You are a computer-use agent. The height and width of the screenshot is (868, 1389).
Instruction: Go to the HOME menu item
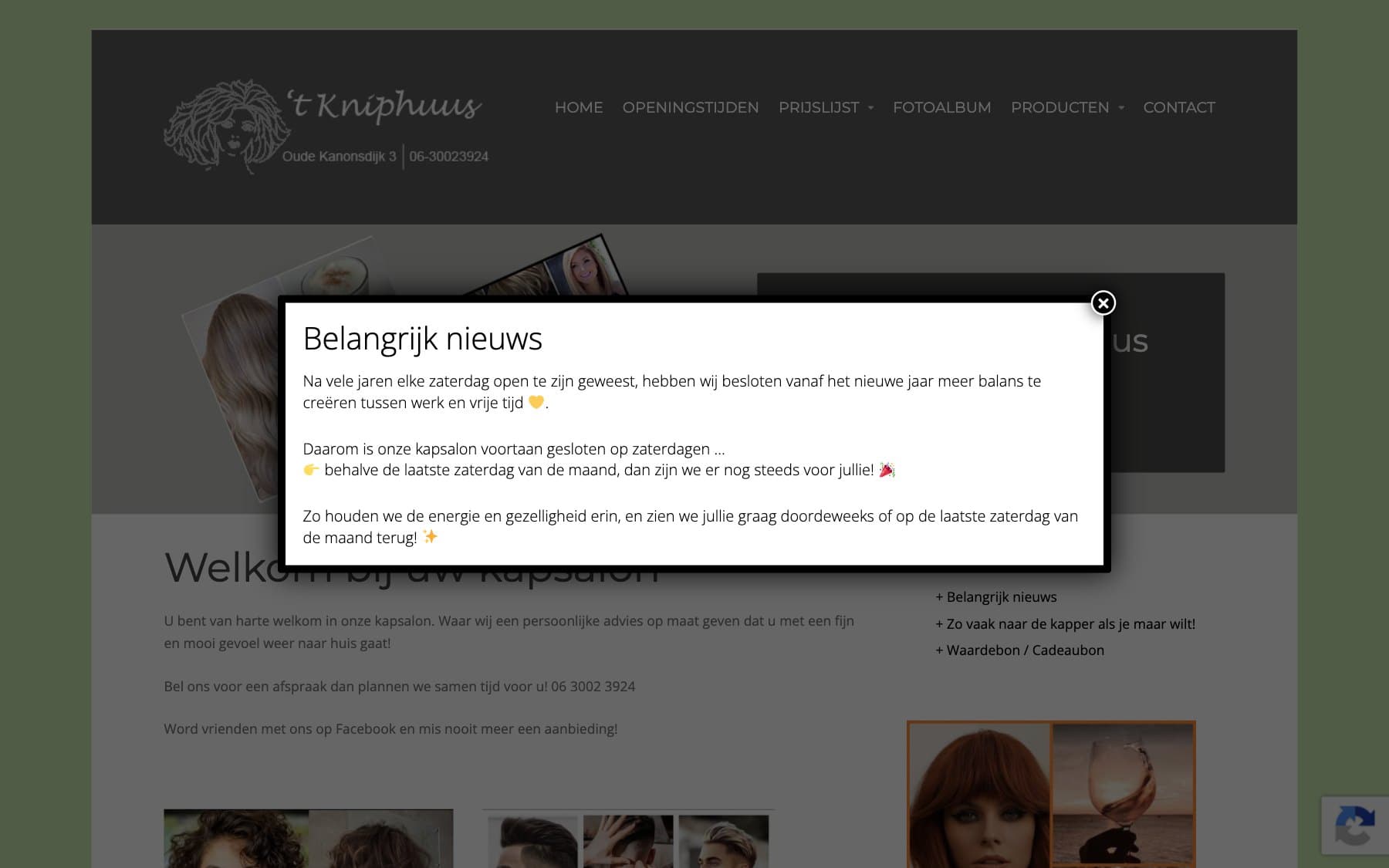tap(579, 107)
